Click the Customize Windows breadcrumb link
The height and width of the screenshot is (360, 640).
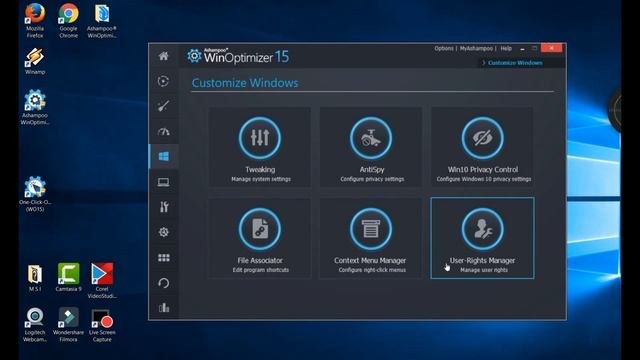point(515,63)
